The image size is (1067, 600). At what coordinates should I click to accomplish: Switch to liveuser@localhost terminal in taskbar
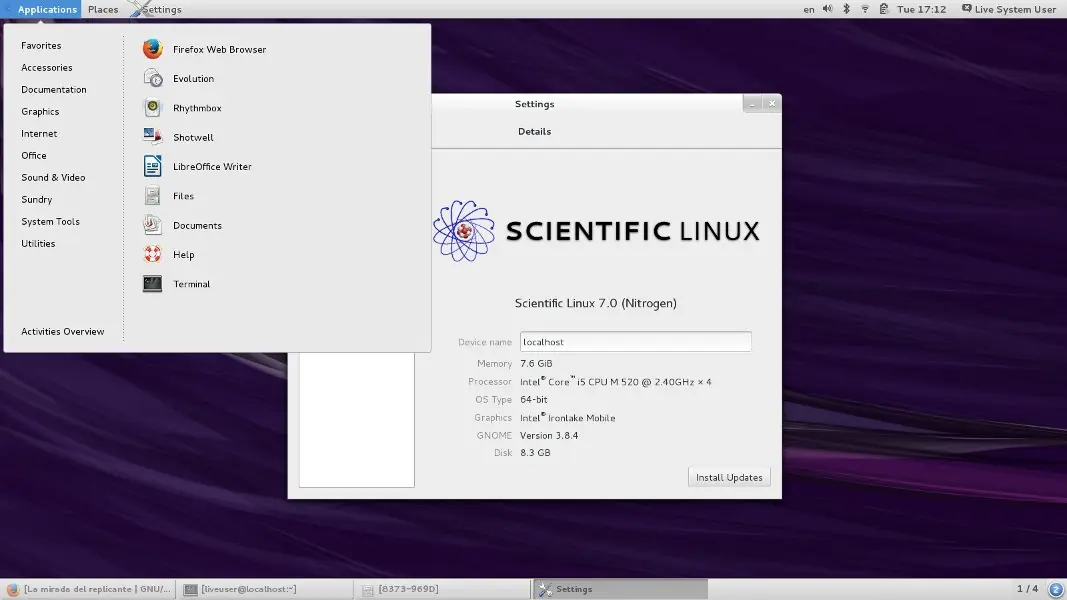point(265,589)
